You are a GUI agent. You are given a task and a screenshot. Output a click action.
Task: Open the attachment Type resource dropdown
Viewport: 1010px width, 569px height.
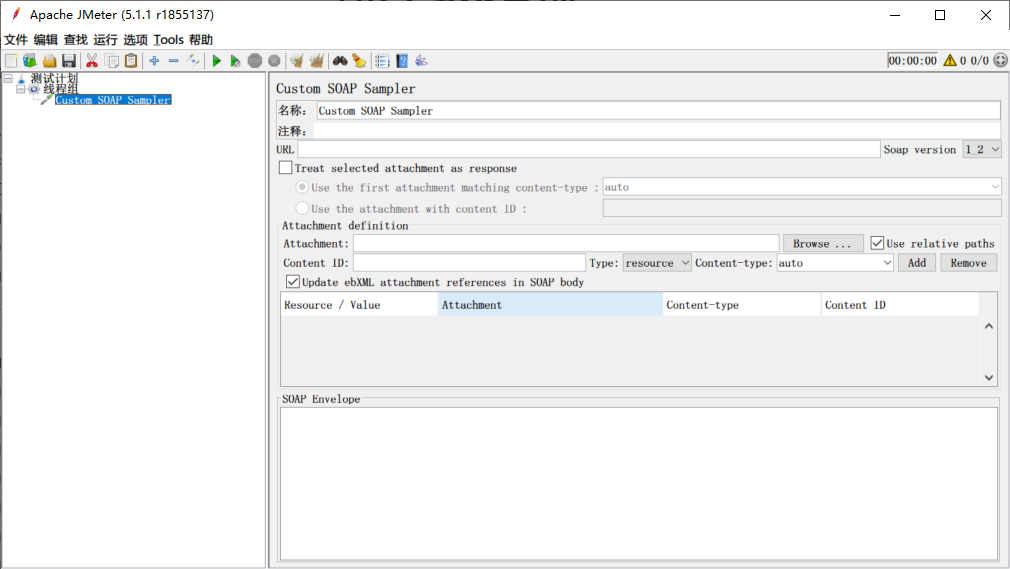click(657, 263)
